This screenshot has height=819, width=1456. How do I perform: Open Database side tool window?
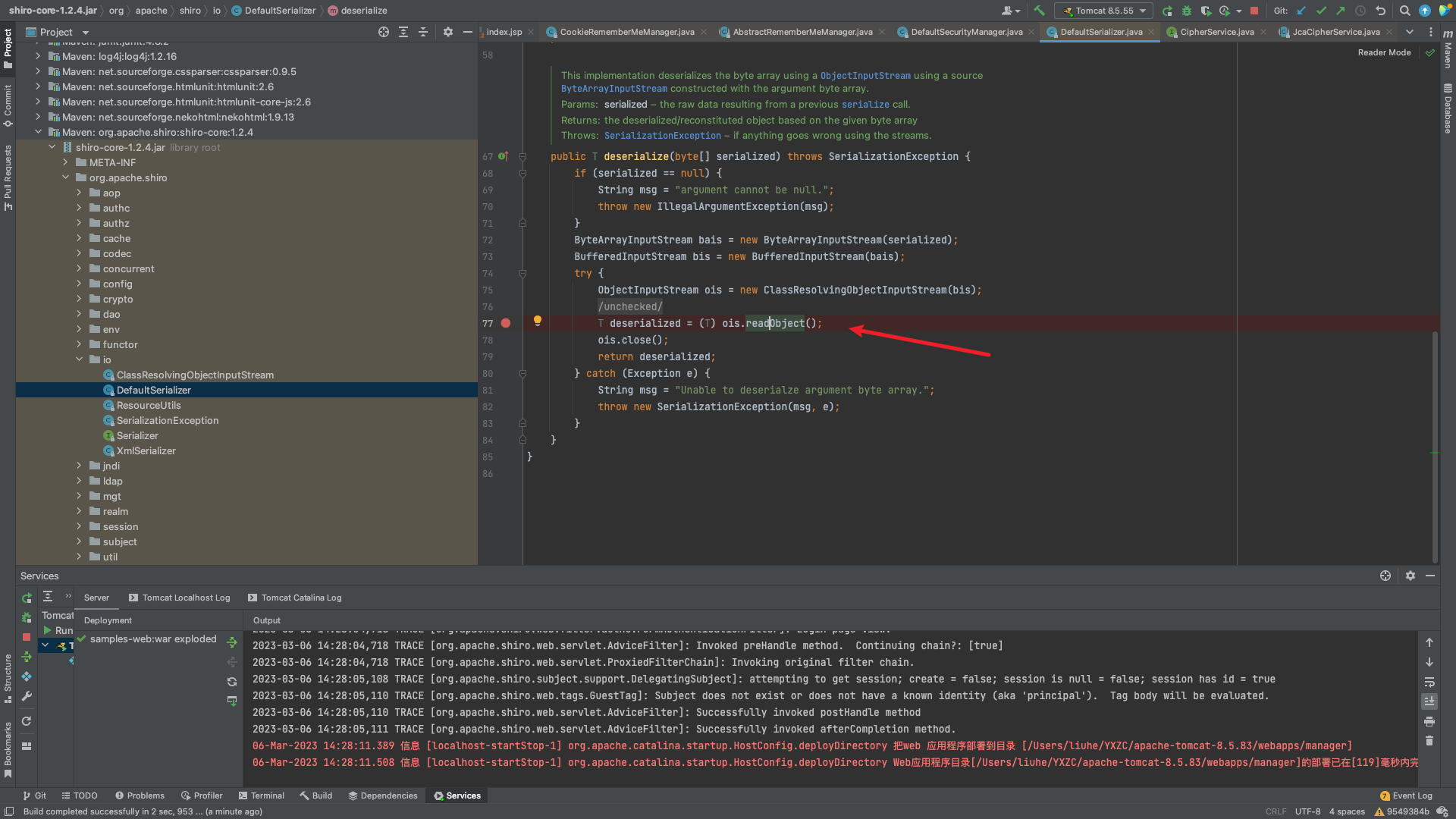tap(1448, 108)
